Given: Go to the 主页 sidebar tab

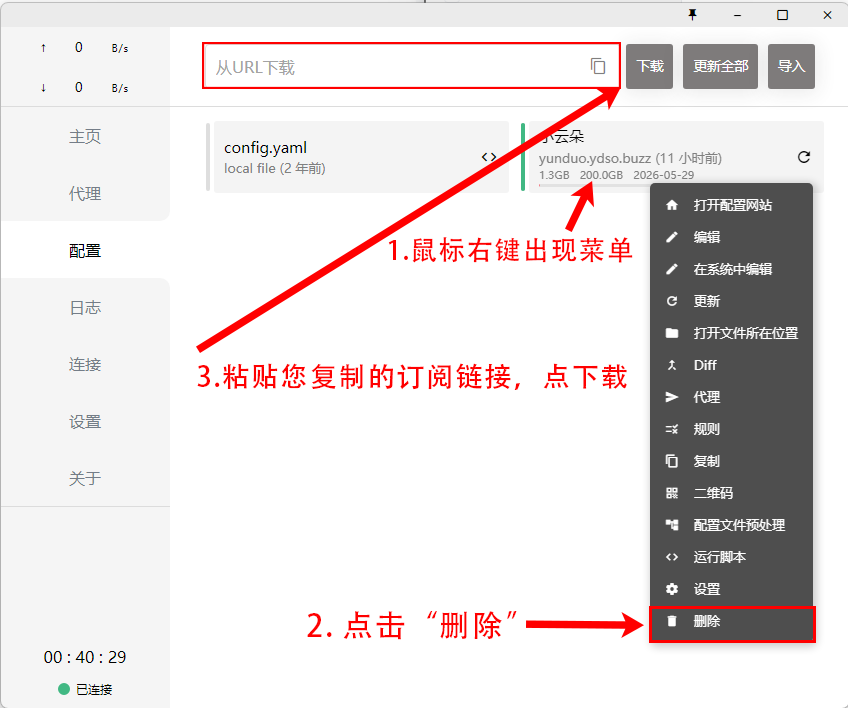Looking at the screenshot, I should point(85,137).
